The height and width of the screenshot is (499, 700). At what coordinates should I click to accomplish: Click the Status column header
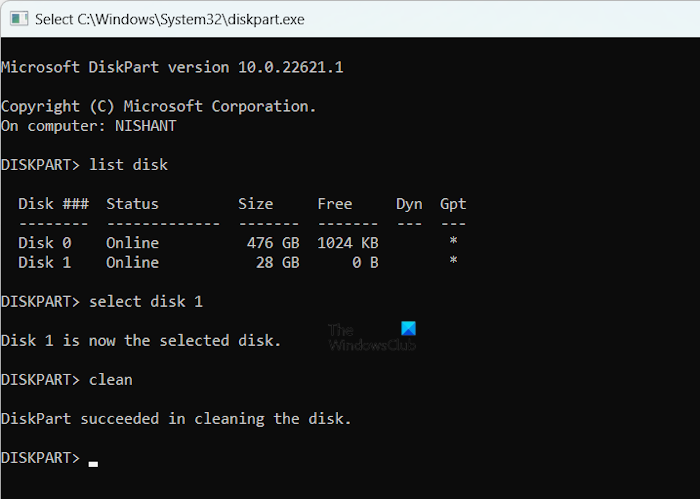(x=132, y=204)
